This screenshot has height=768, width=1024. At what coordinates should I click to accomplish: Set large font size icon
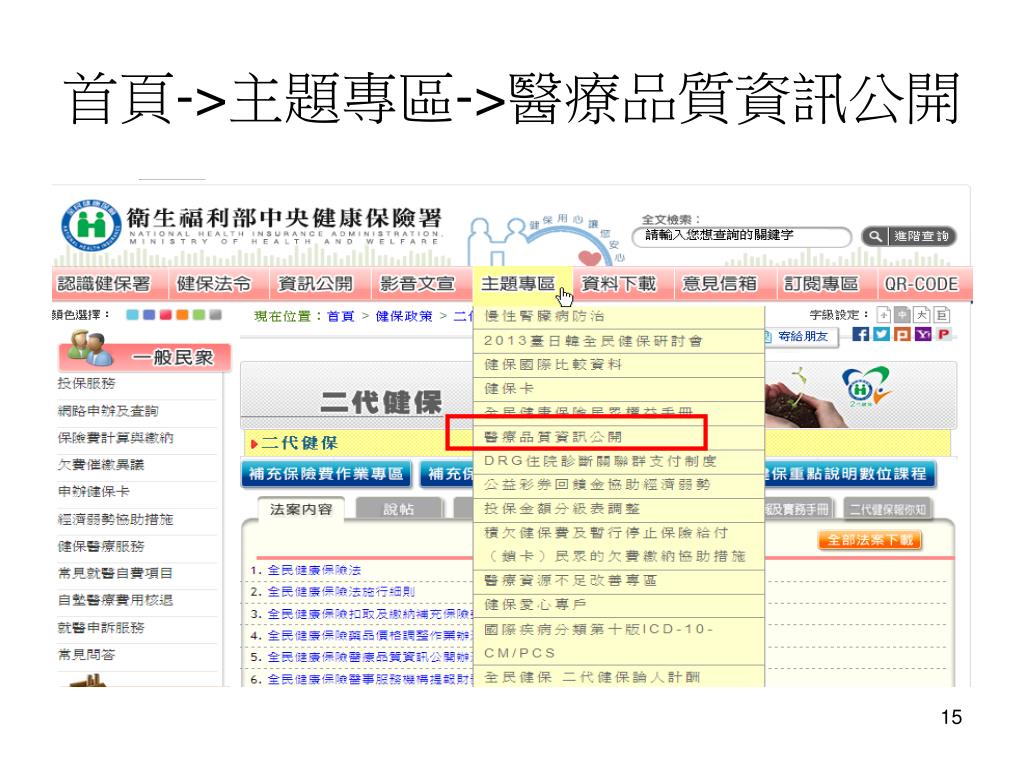pyautogui.click(x=921, y=315)
